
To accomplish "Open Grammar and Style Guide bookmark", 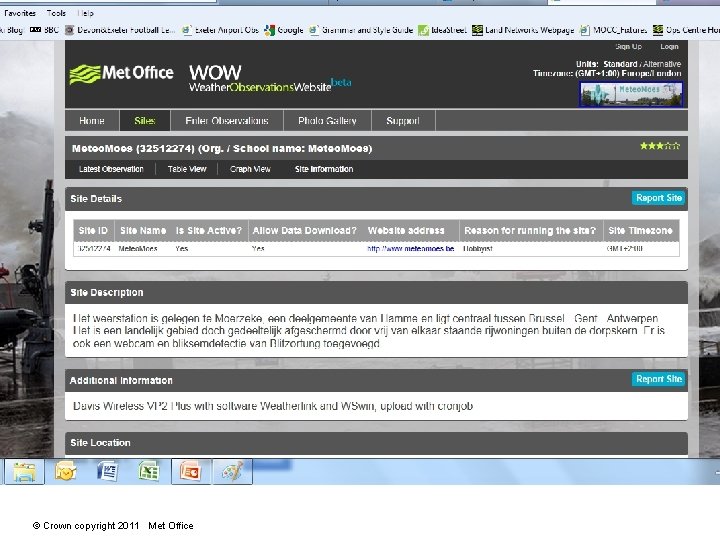I will [x=361, y=30].
